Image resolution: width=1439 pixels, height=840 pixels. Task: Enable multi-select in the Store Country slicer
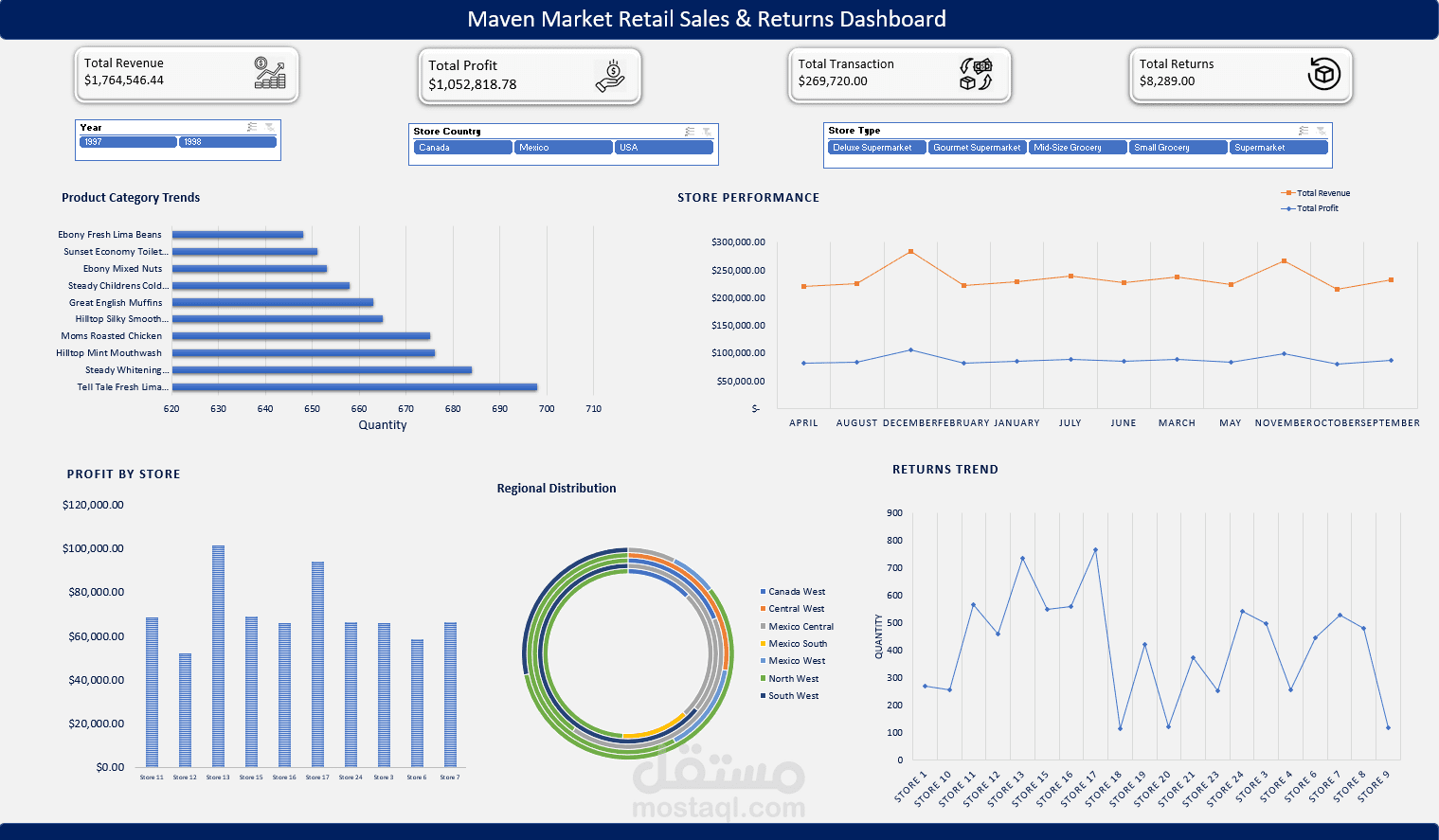point(690,132)
